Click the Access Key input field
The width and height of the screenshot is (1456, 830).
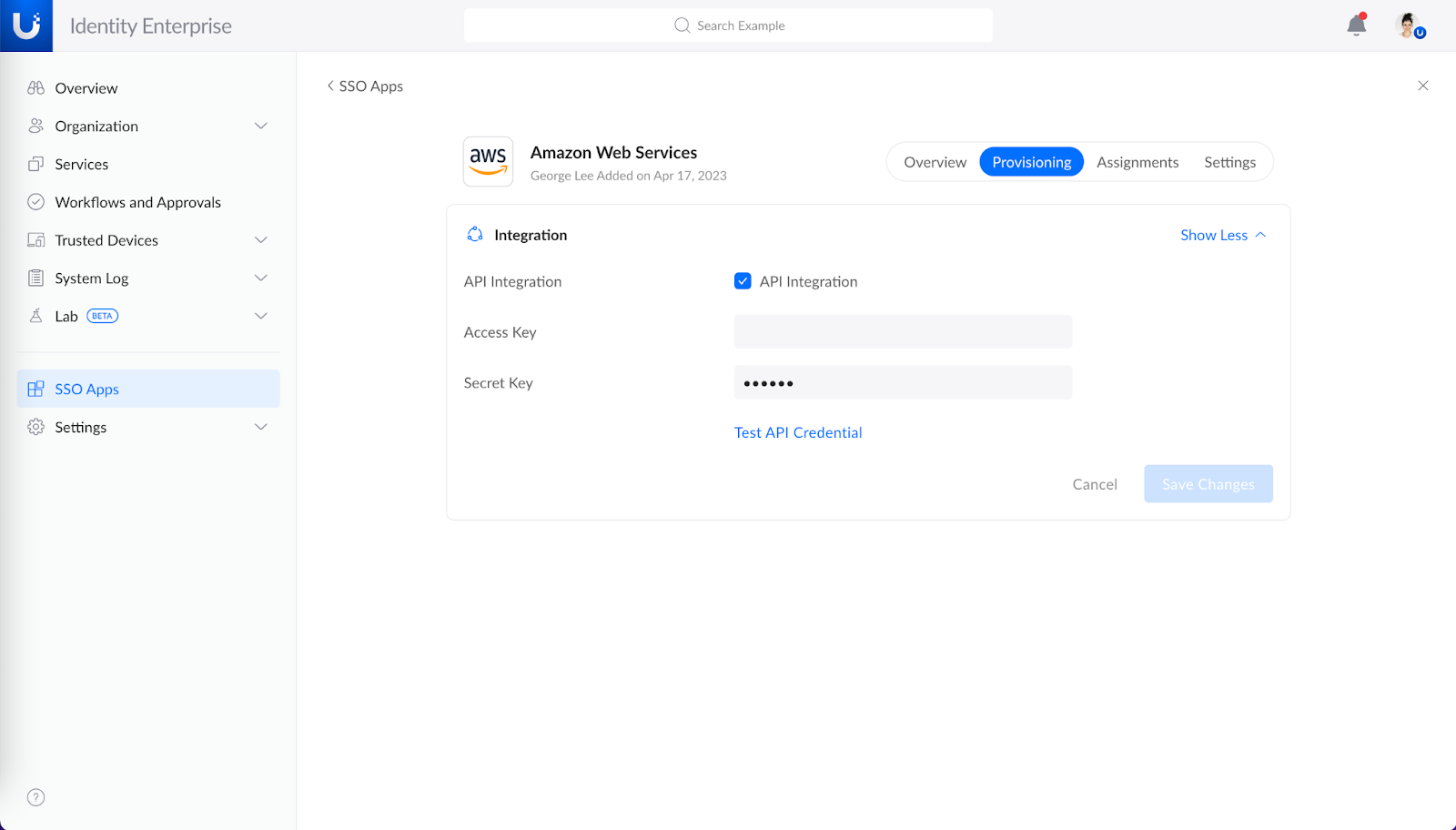pos(903,331)
